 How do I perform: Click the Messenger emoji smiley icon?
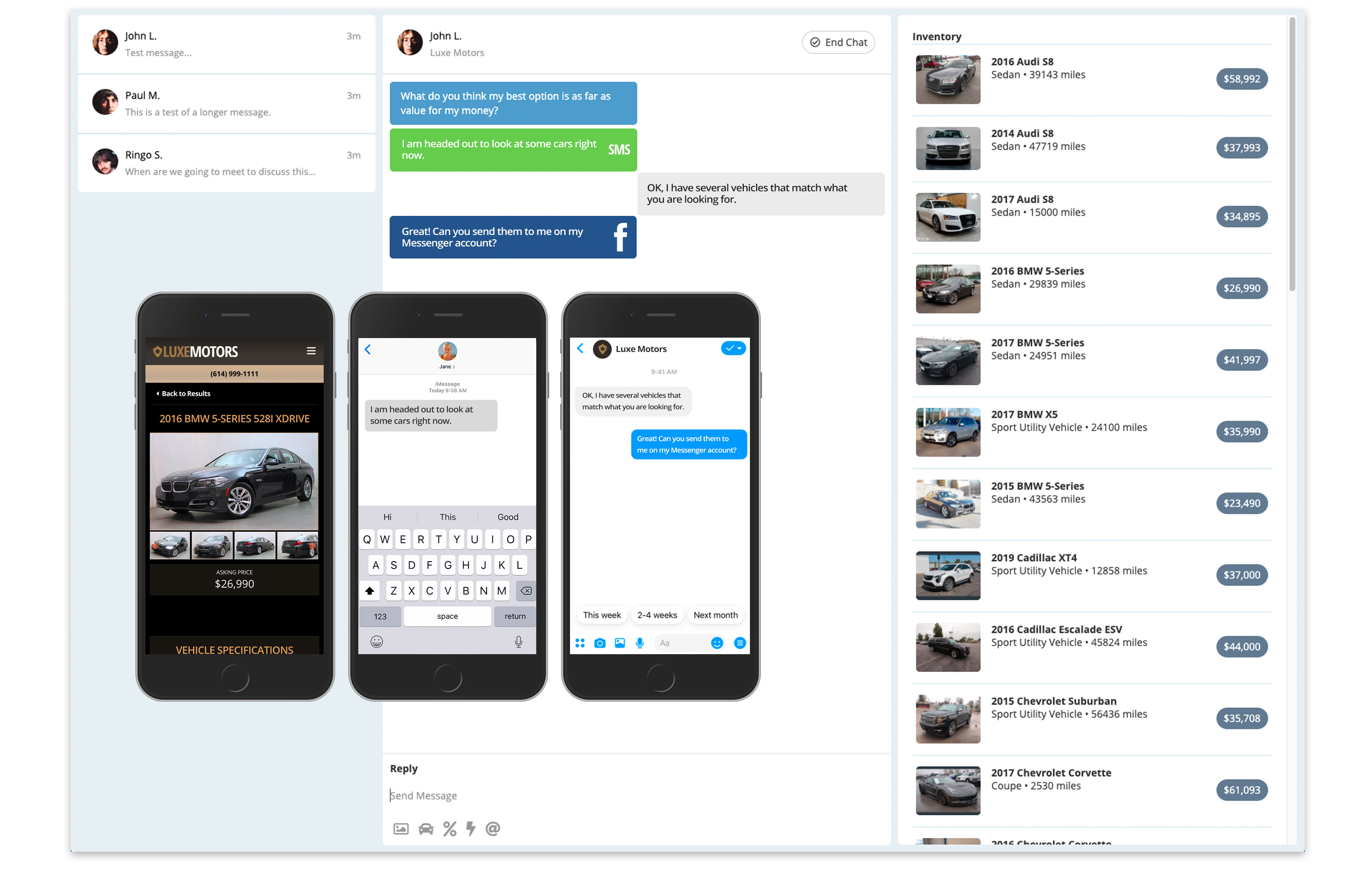click(x=717, y=643)
